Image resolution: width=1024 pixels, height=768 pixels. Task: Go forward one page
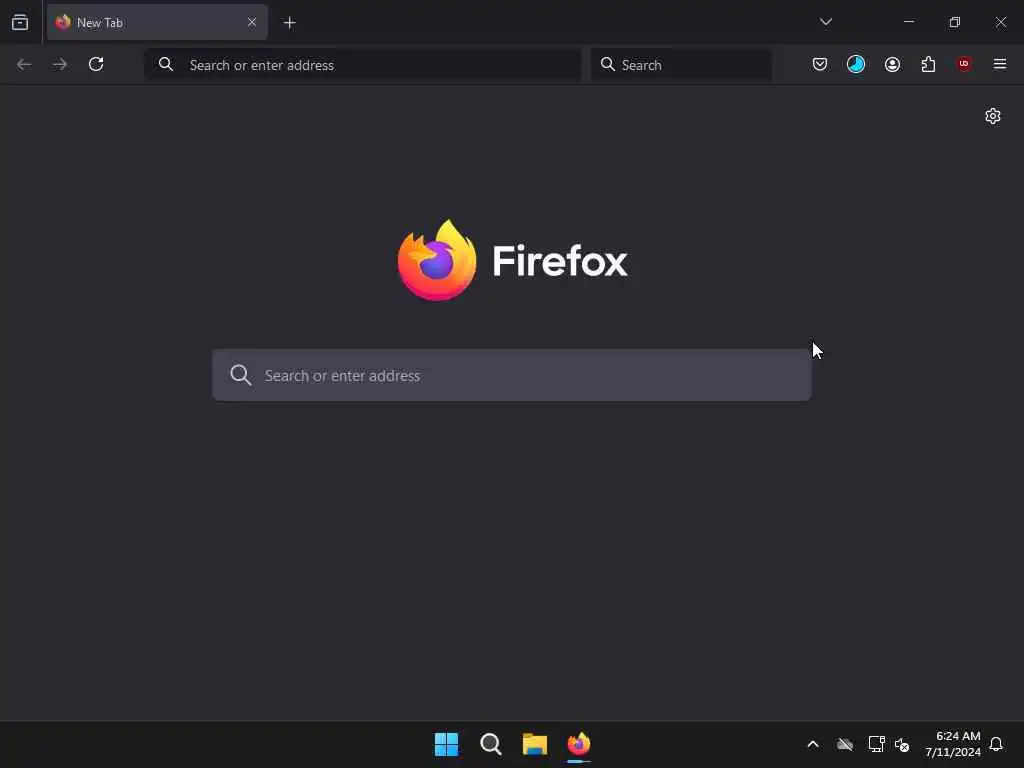[60, 65]
